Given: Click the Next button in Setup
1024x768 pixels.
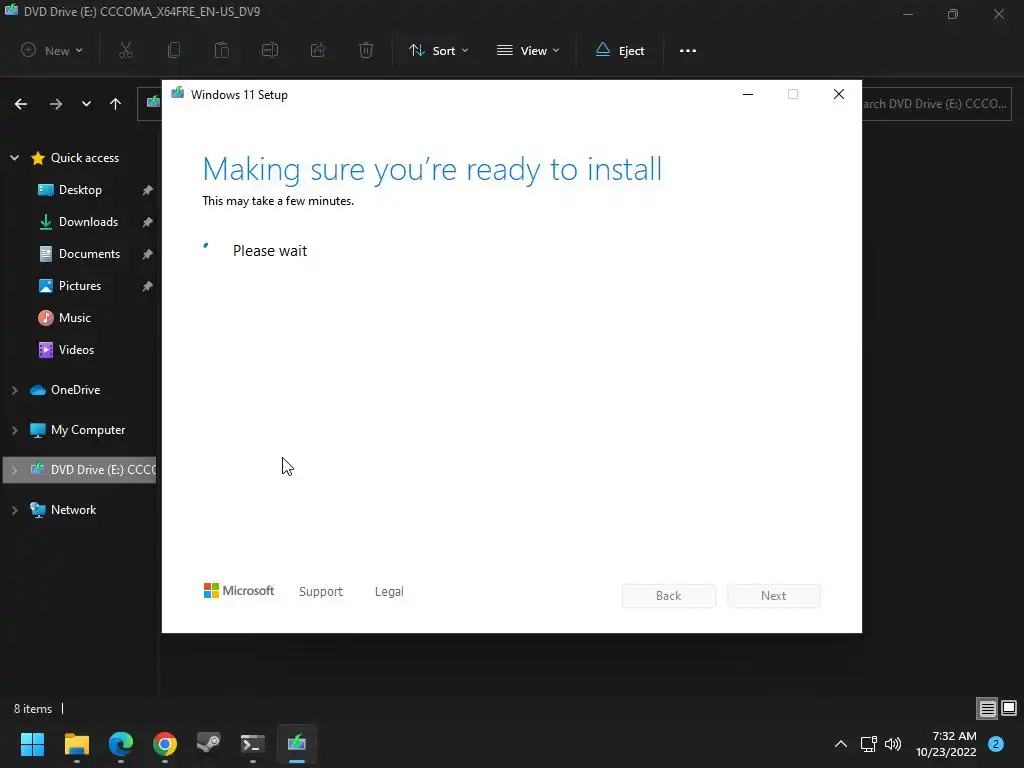Looking at the screenshot, I should [x=774, y=596].
